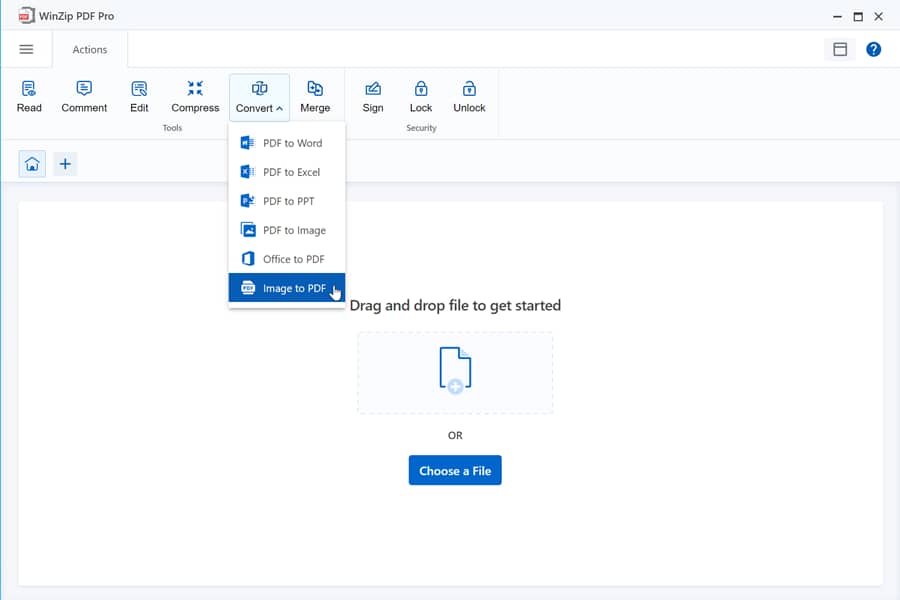
Task: Click the WinZip PDF Pro app icon
Action: point(26,16)
